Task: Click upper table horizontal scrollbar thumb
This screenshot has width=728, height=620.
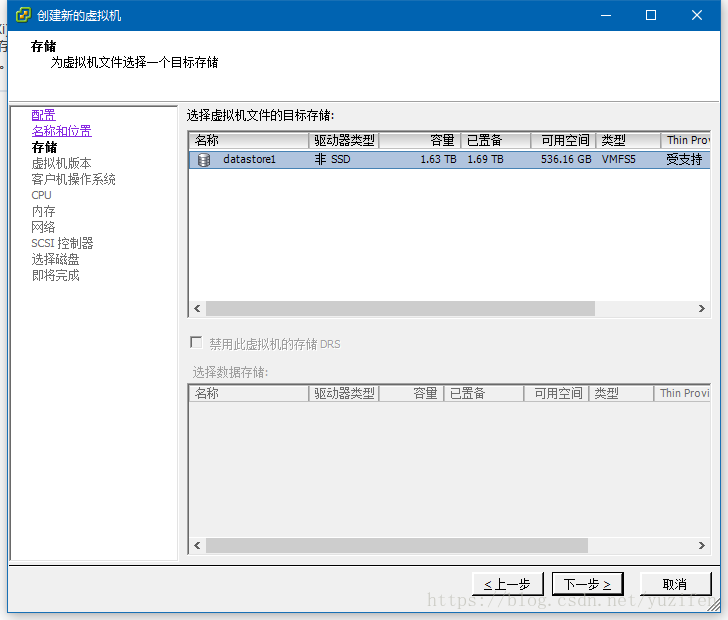Action: pos(400,308)
